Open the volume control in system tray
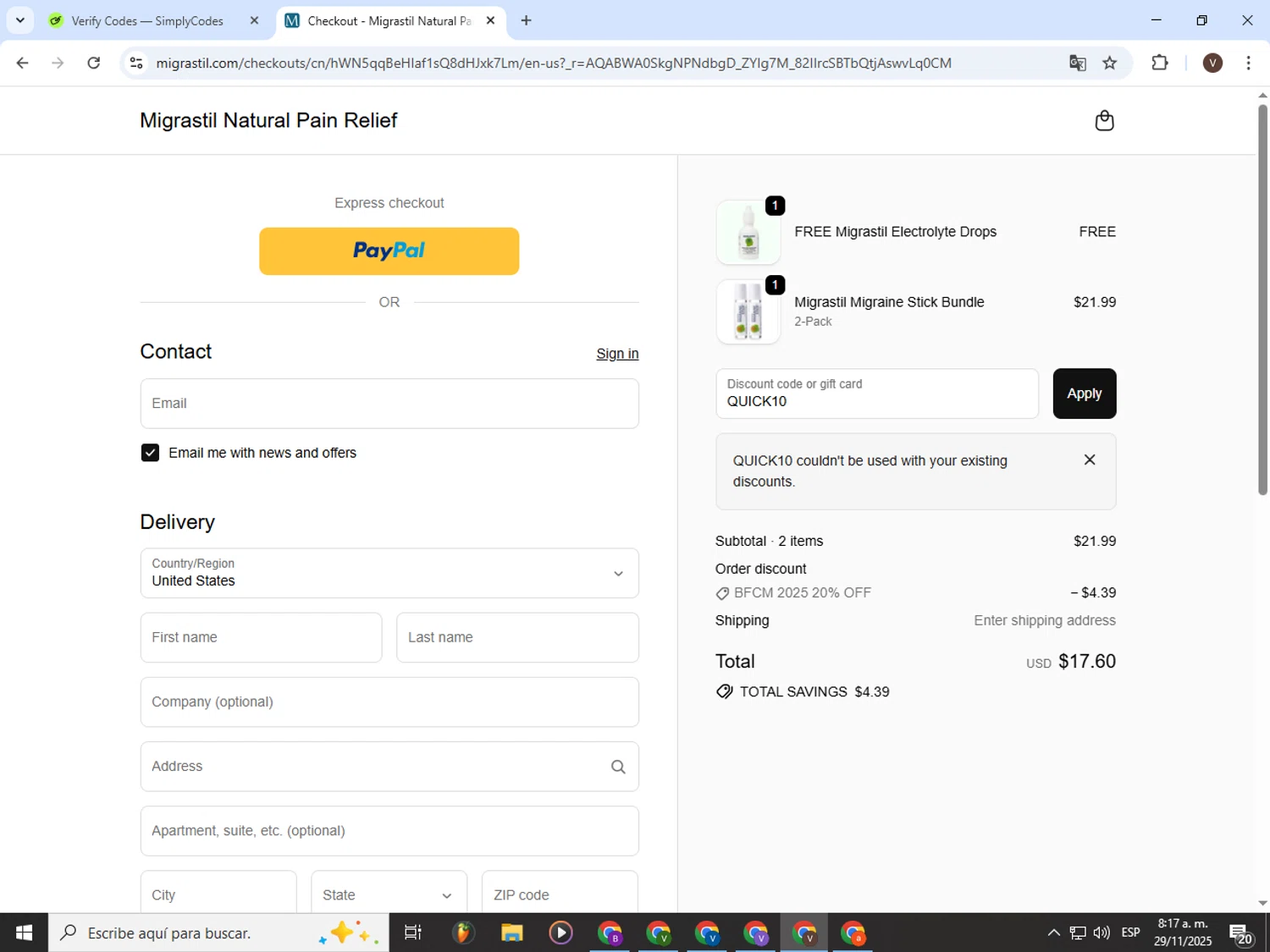The width and height of the screenshot is (1270, 952). coord(1102,933)
